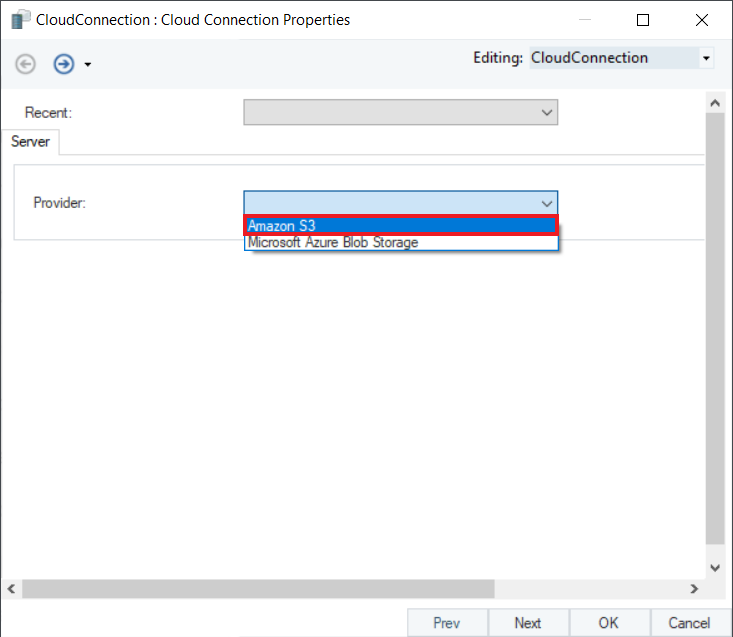Click the Editing label text
The height and width of the screenshot is (637, 733).
[498, 58]
